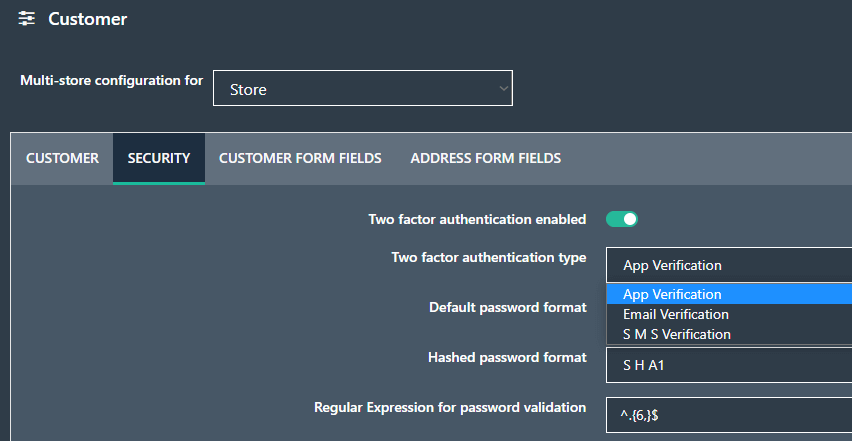This screenshot has width=852, height=441.
Task: Select Email Verification from the dropdown list
Action: [x=729, y=314]
